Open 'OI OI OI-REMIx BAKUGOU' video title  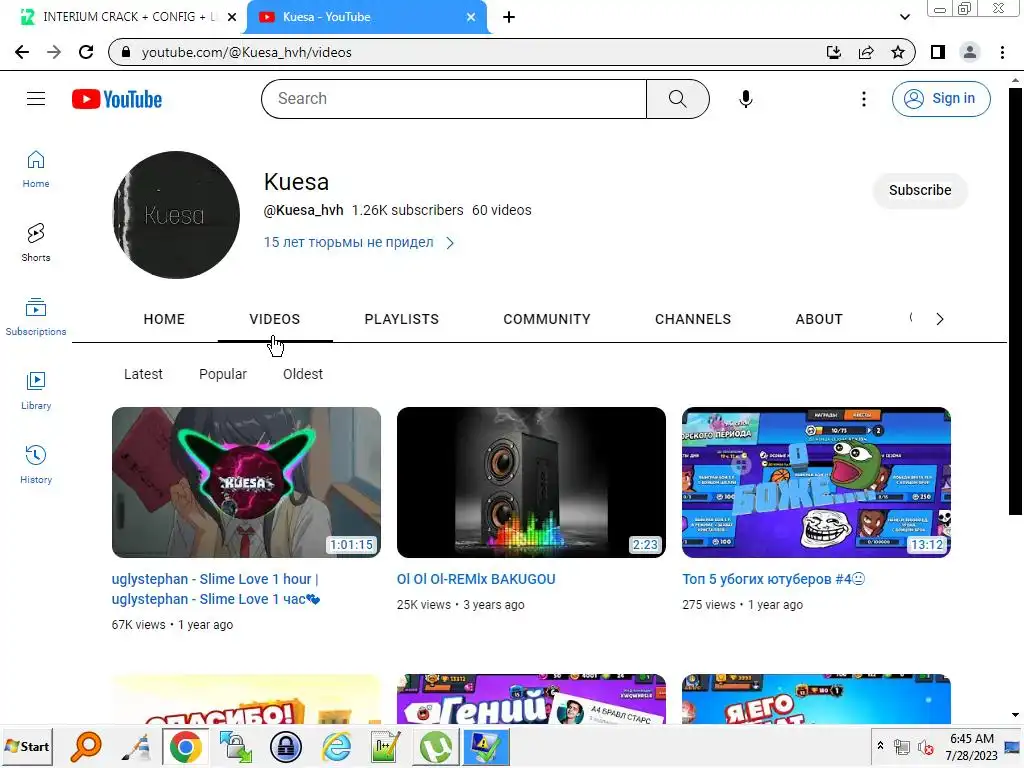click(476, 579)
